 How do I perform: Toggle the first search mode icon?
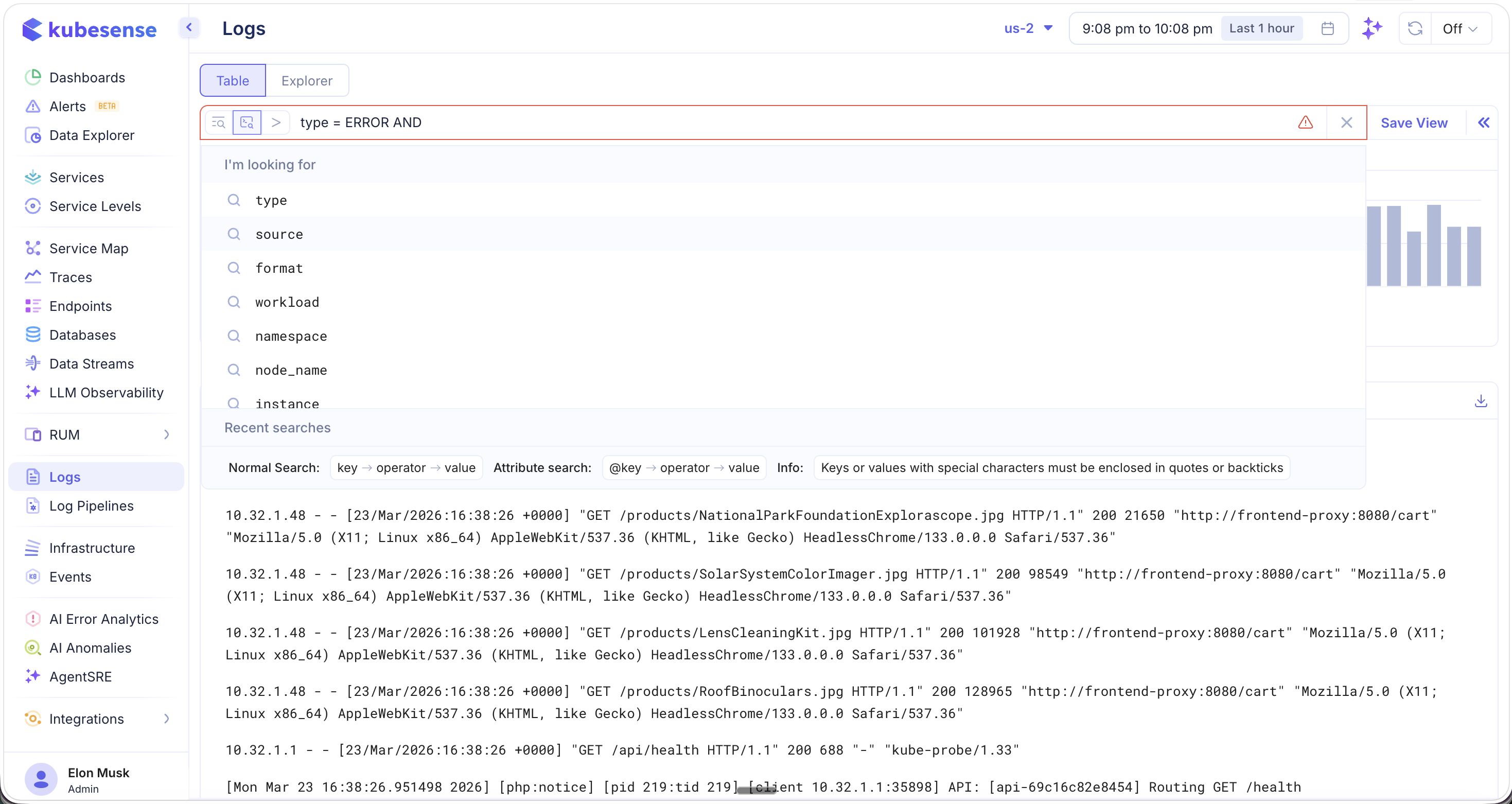click(x=218, y=123)
